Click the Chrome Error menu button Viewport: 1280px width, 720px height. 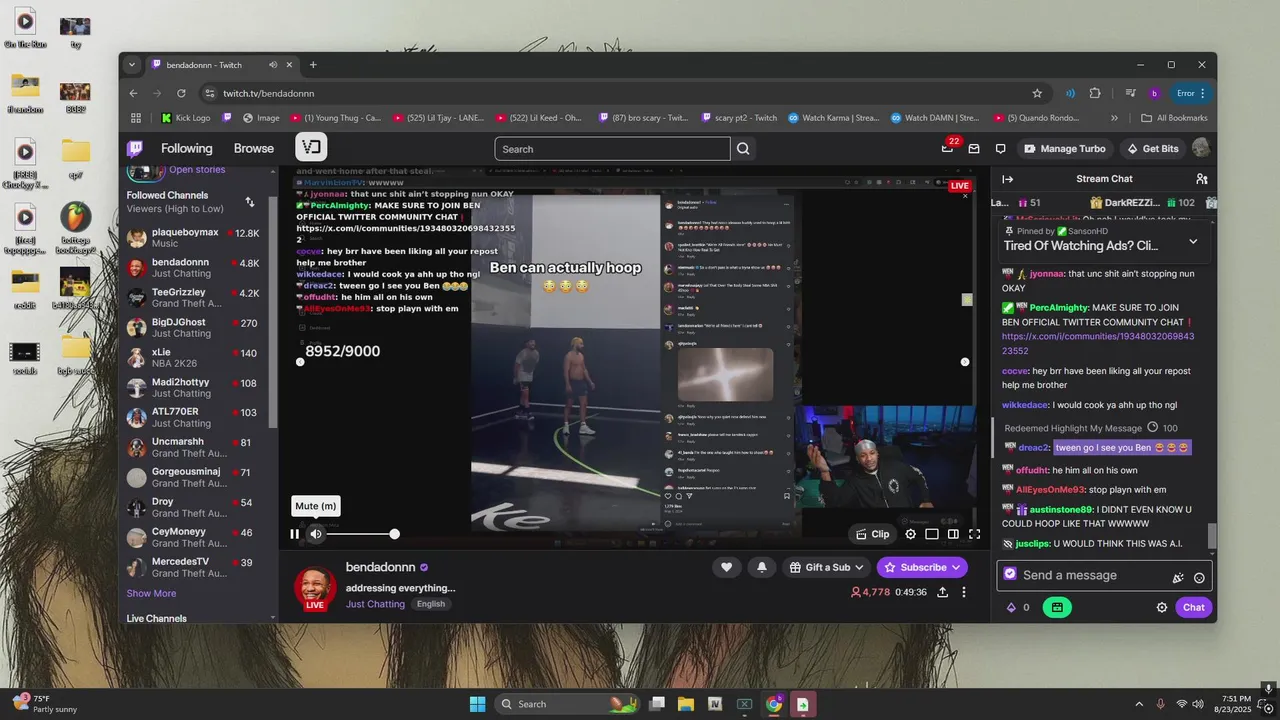[1192, 93]
